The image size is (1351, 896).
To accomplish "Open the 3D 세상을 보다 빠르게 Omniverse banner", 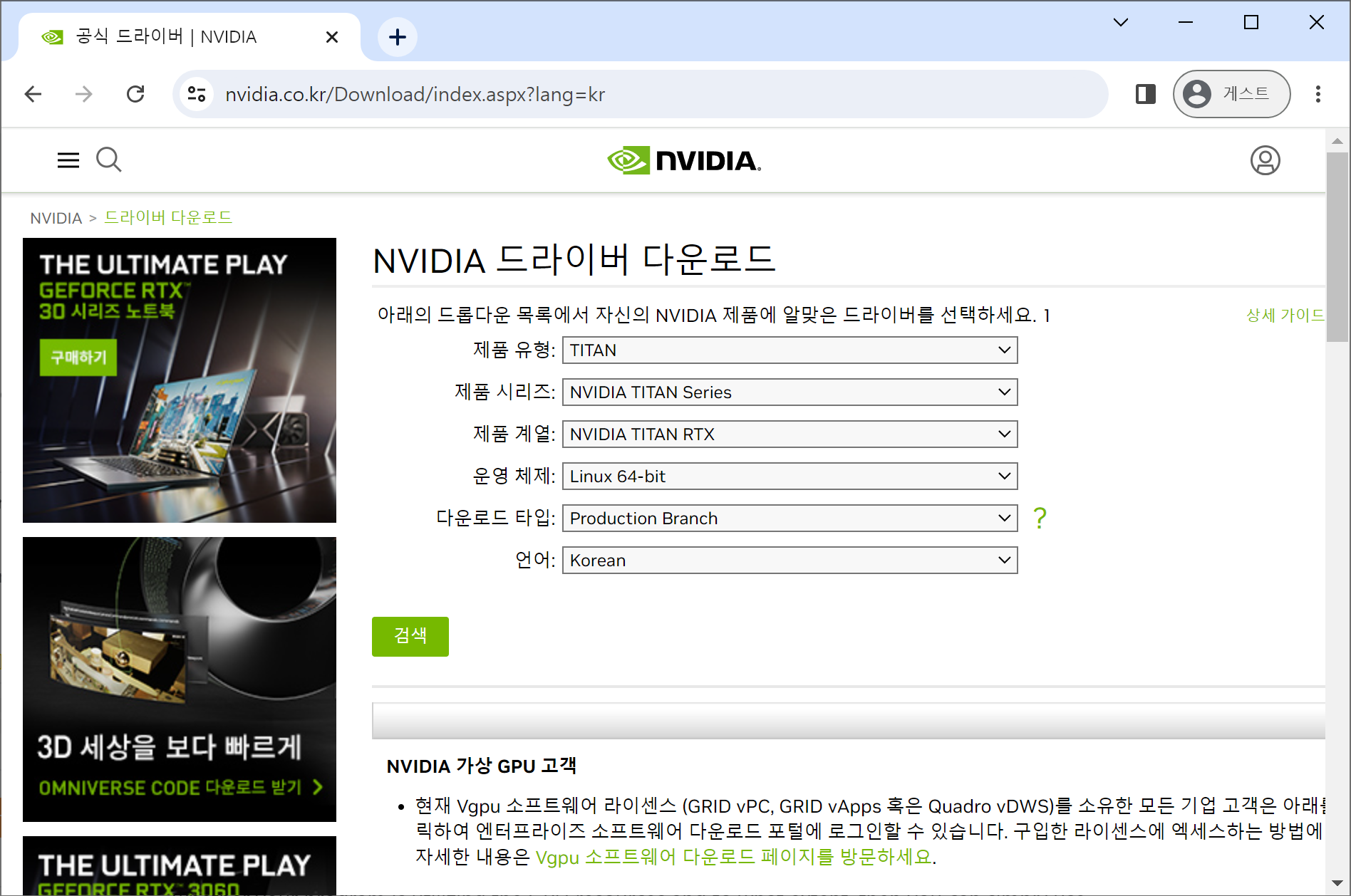I will coord(180,679).
